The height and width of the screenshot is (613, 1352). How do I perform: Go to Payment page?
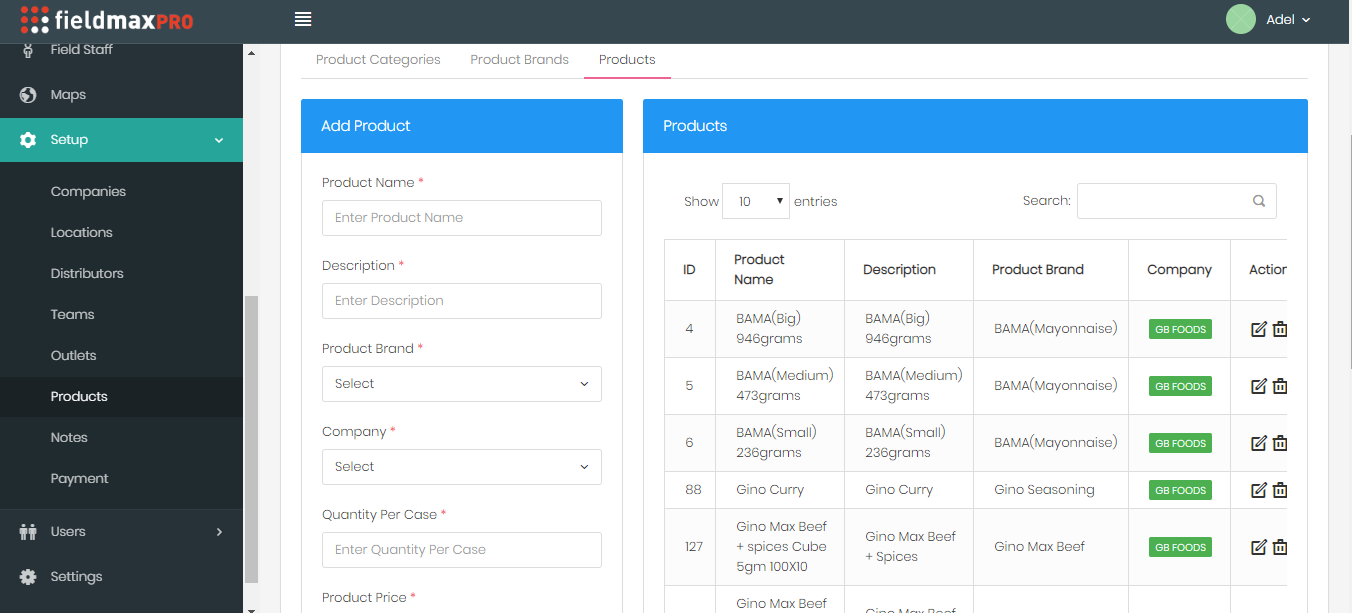[79, 478]
